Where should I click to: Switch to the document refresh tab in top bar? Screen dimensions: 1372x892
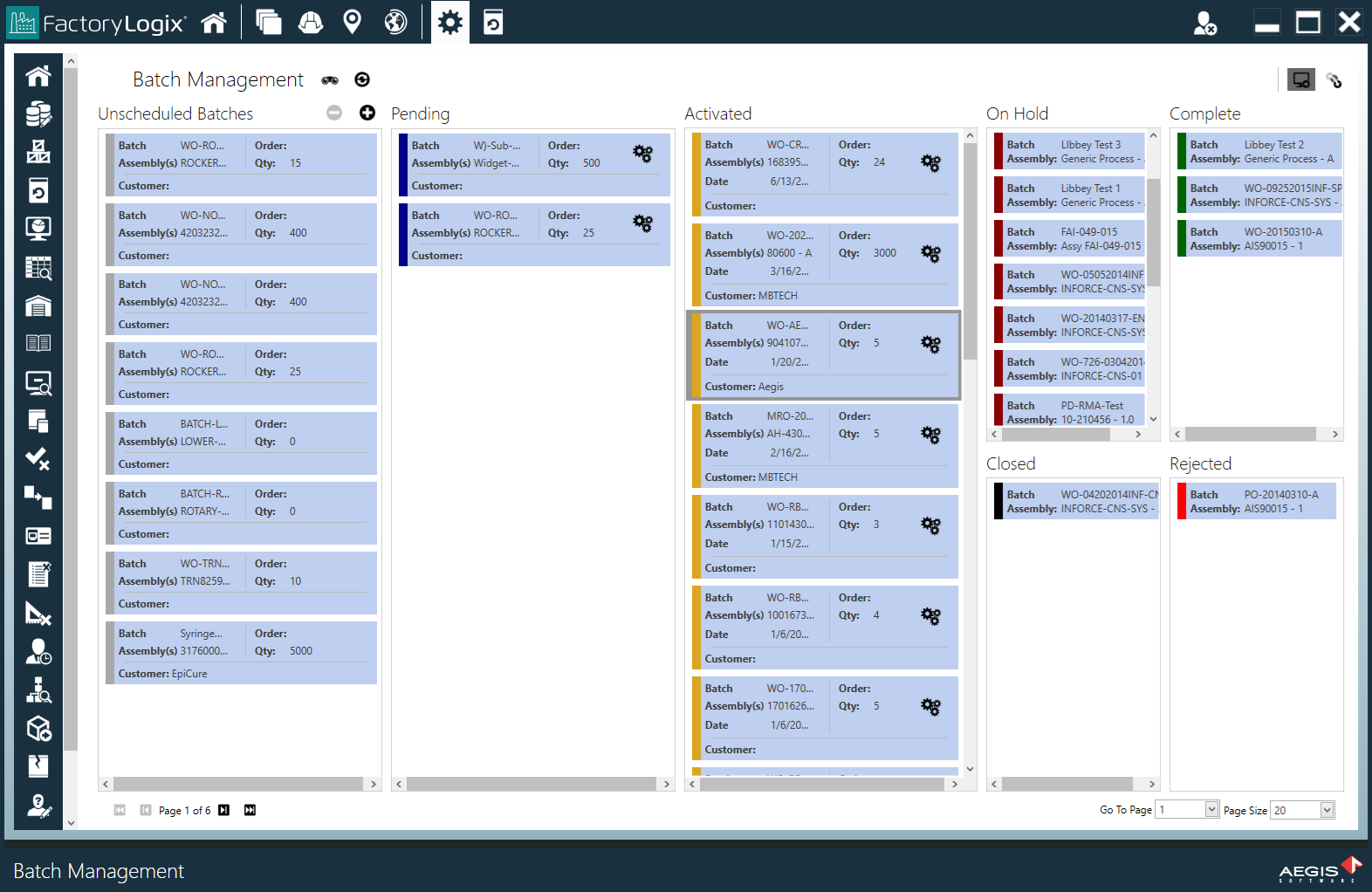coord(493,22)
